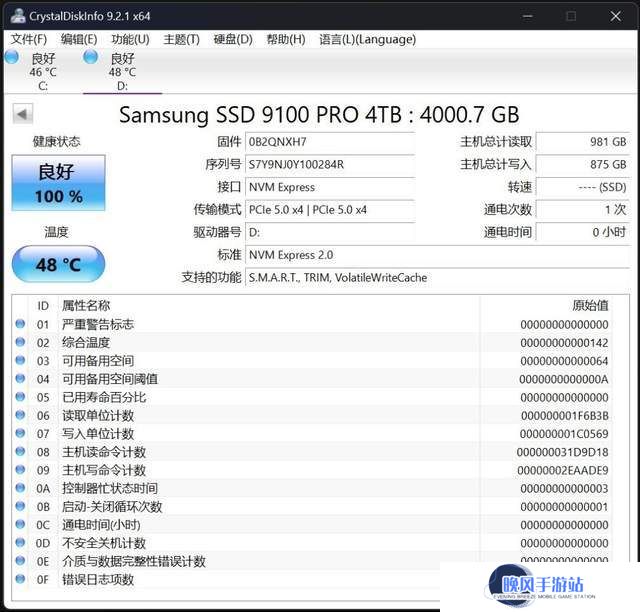Click raw value 00000031D9D18
This screenshot has width=640, height=612.
[562, 452]
